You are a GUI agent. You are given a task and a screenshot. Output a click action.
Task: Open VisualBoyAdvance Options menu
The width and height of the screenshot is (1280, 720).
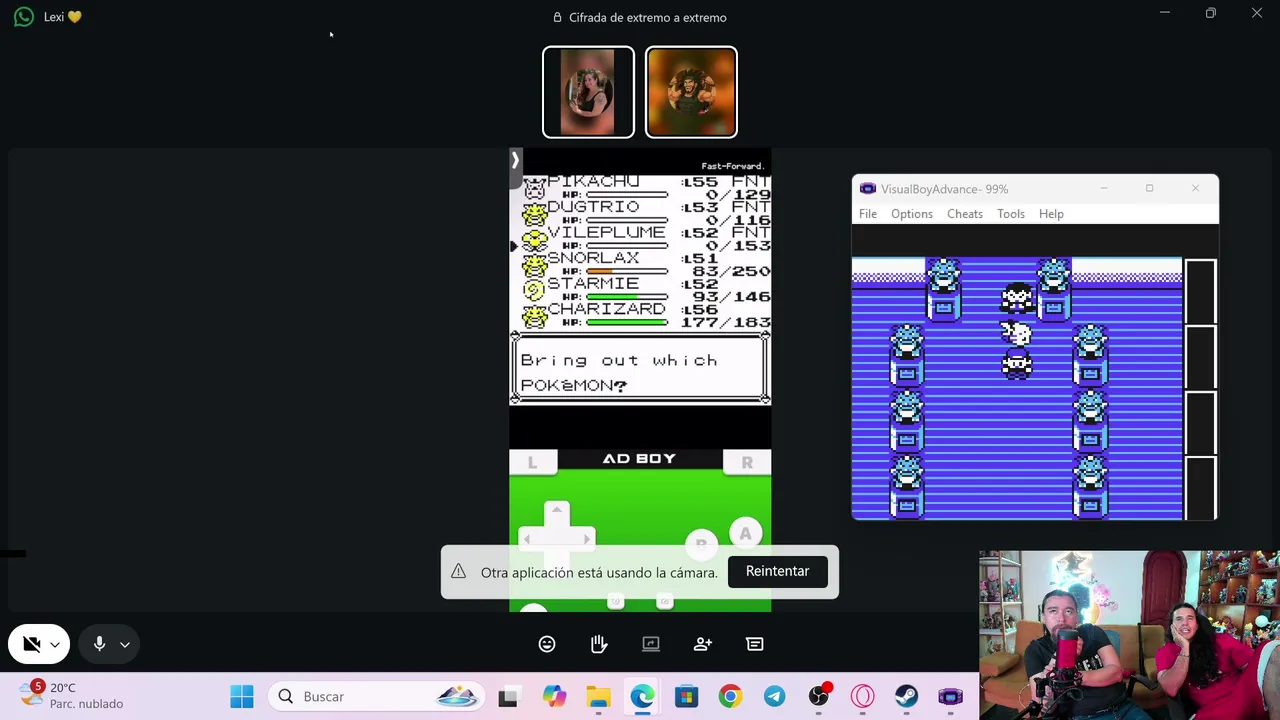912,214
